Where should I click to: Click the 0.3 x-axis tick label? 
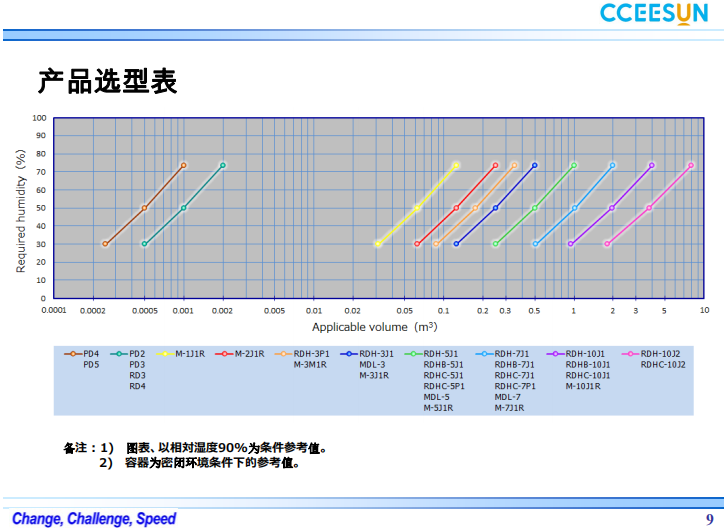click(505, 311)
